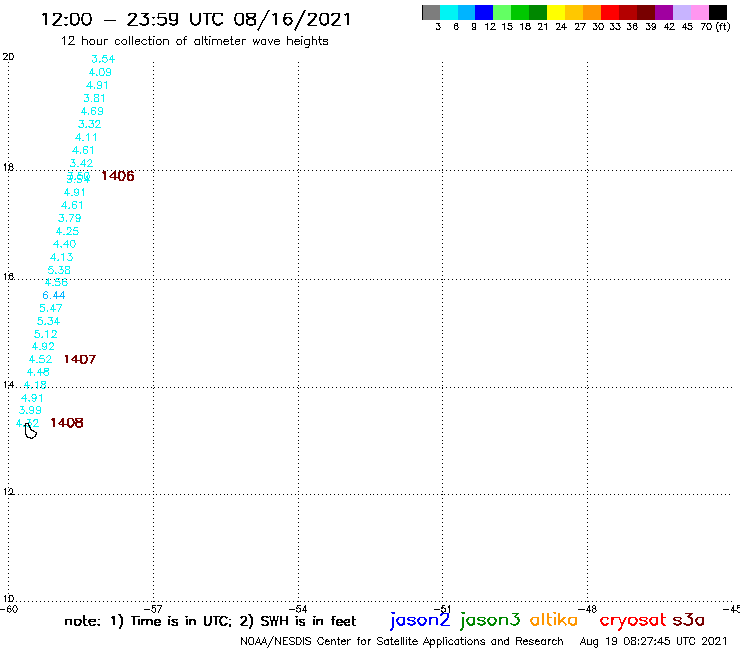Select the wave height value 4.13
The height and width of the screenshot is (650, 740).
pos(61,257)
